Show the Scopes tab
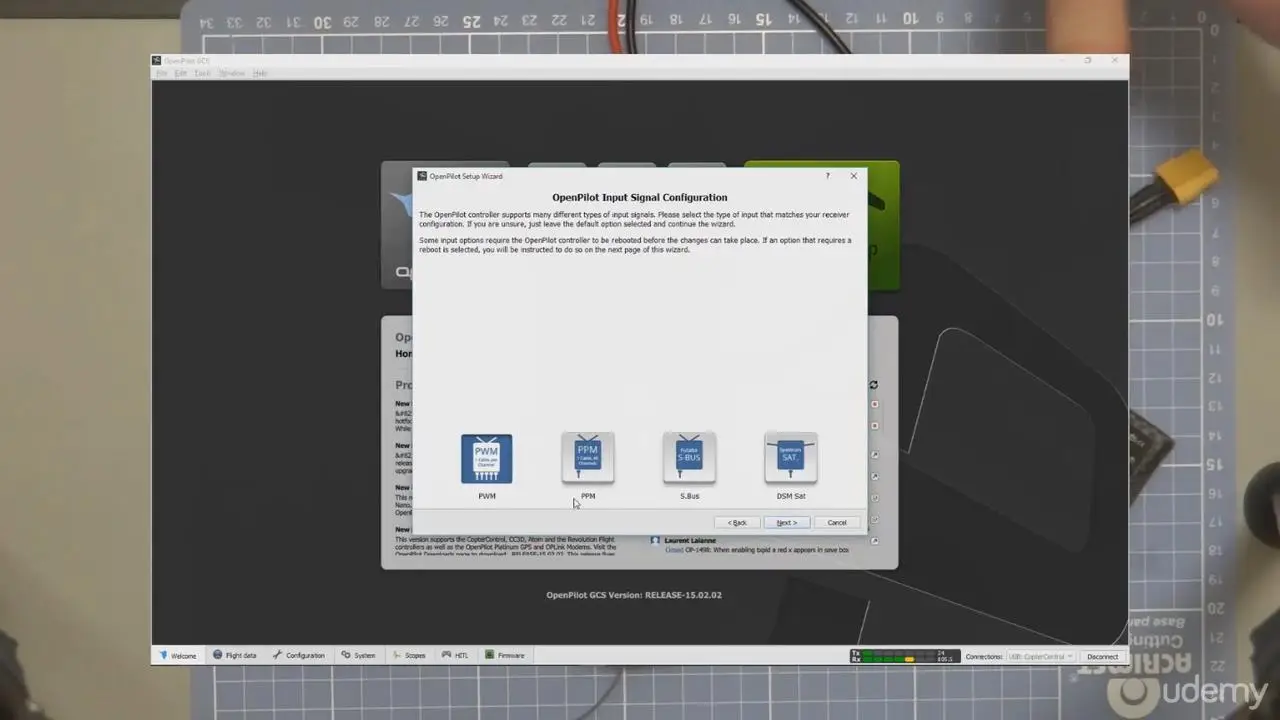 coord(409,656)
